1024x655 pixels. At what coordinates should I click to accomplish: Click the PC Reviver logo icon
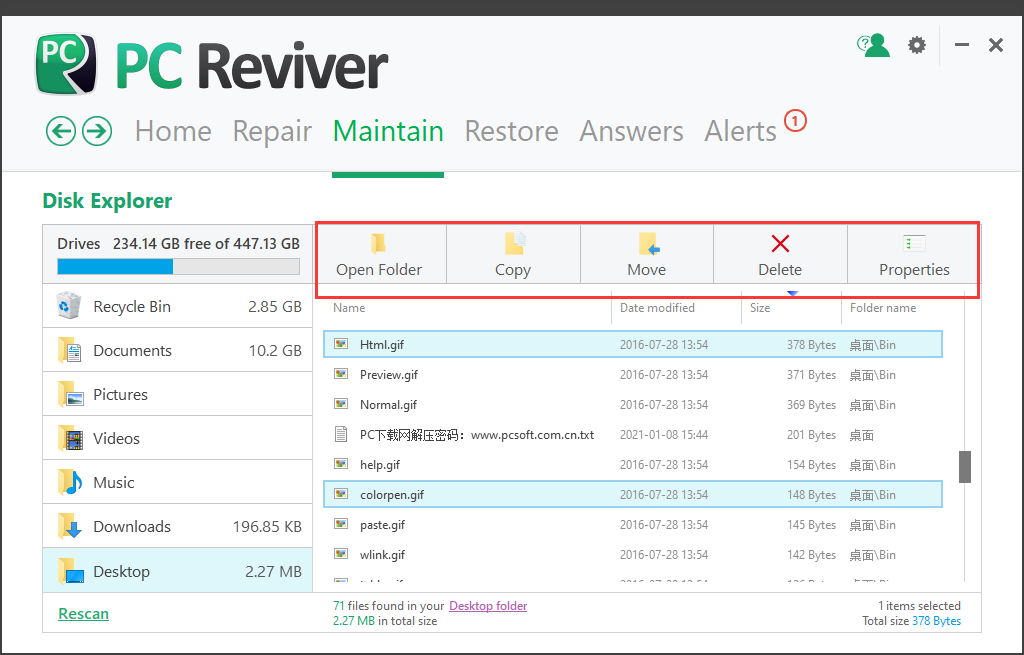[66, 64]
